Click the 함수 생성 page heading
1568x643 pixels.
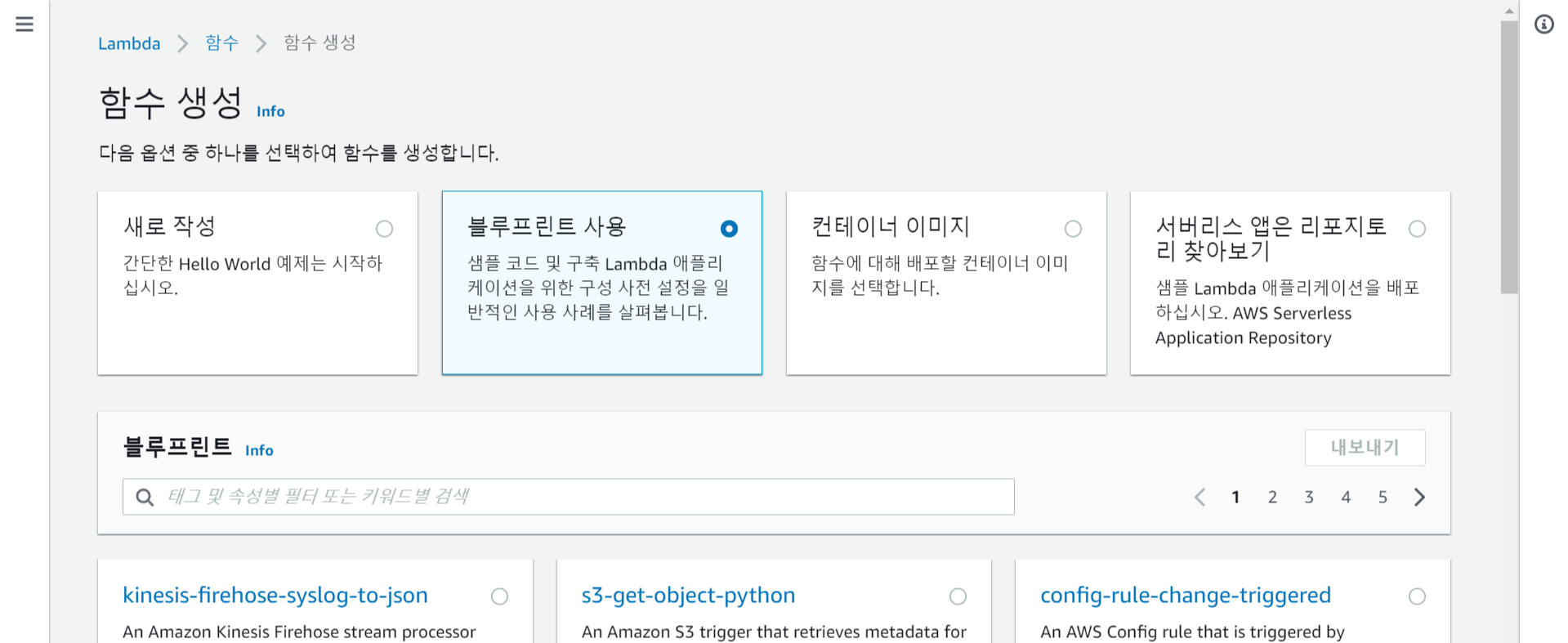tap(171, 104)
